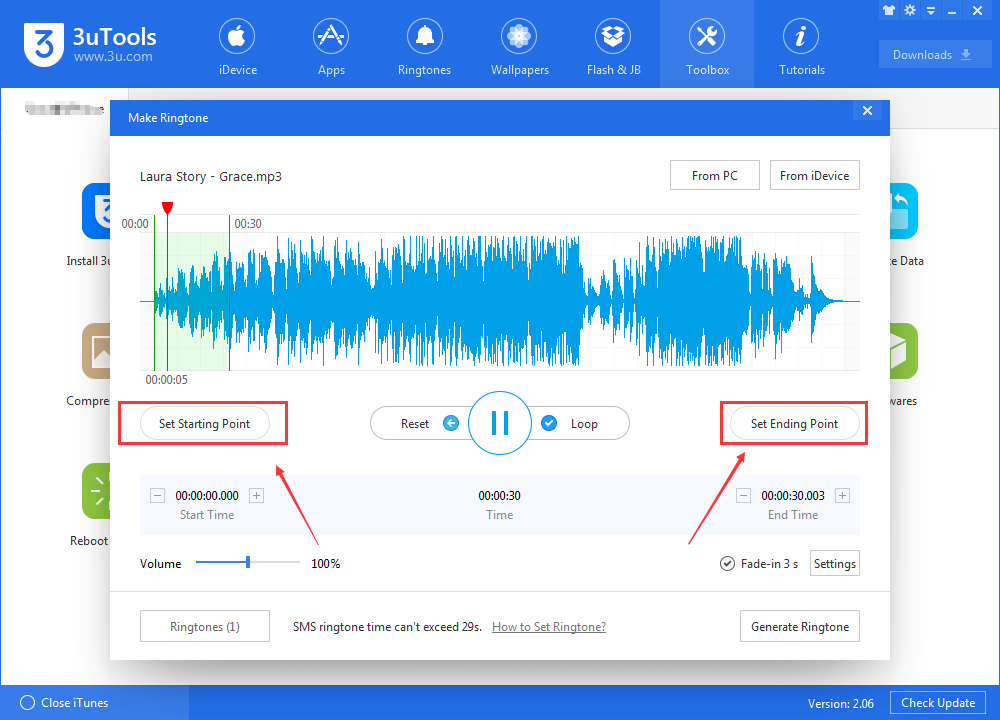
Task: Click the 00:00:30 Time value
Action: [x=499, y=496]
